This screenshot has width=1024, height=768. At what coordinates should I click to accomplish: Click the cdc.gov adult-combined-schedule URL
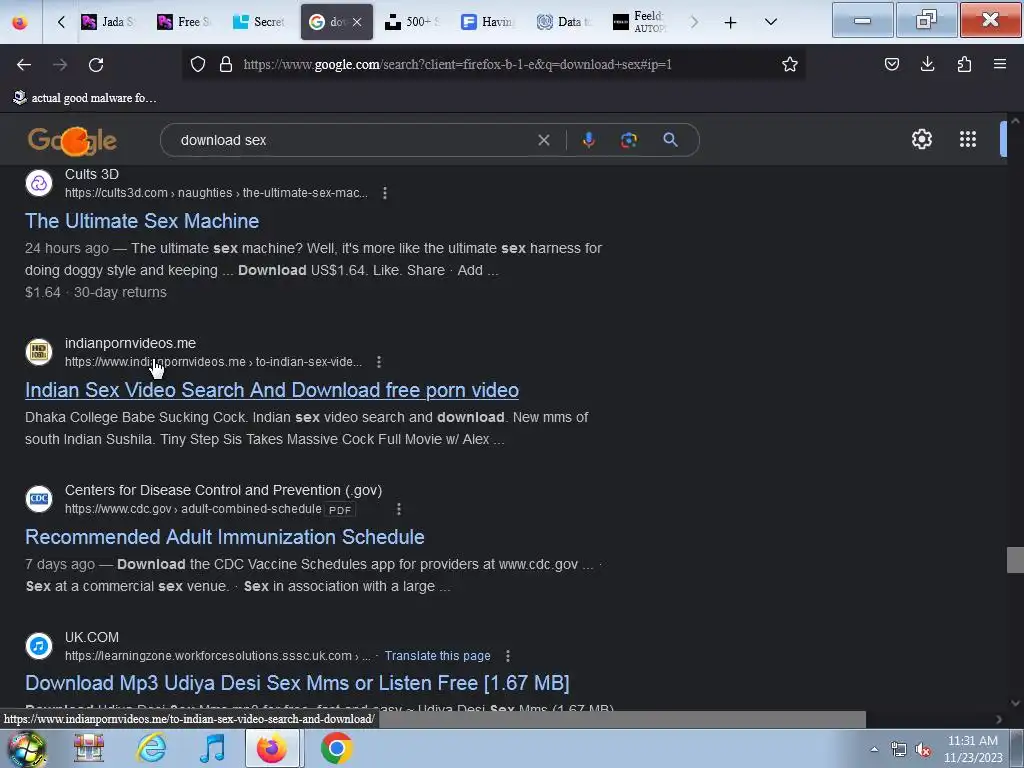click(x=193, y=509)
